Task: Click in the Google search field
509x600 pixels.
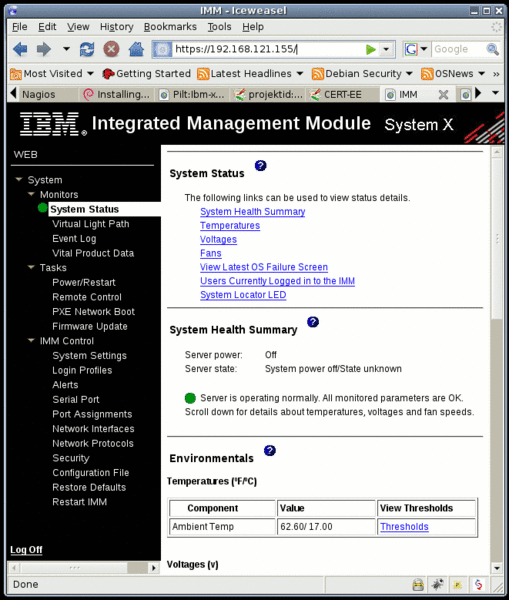Action: (458, 49)
